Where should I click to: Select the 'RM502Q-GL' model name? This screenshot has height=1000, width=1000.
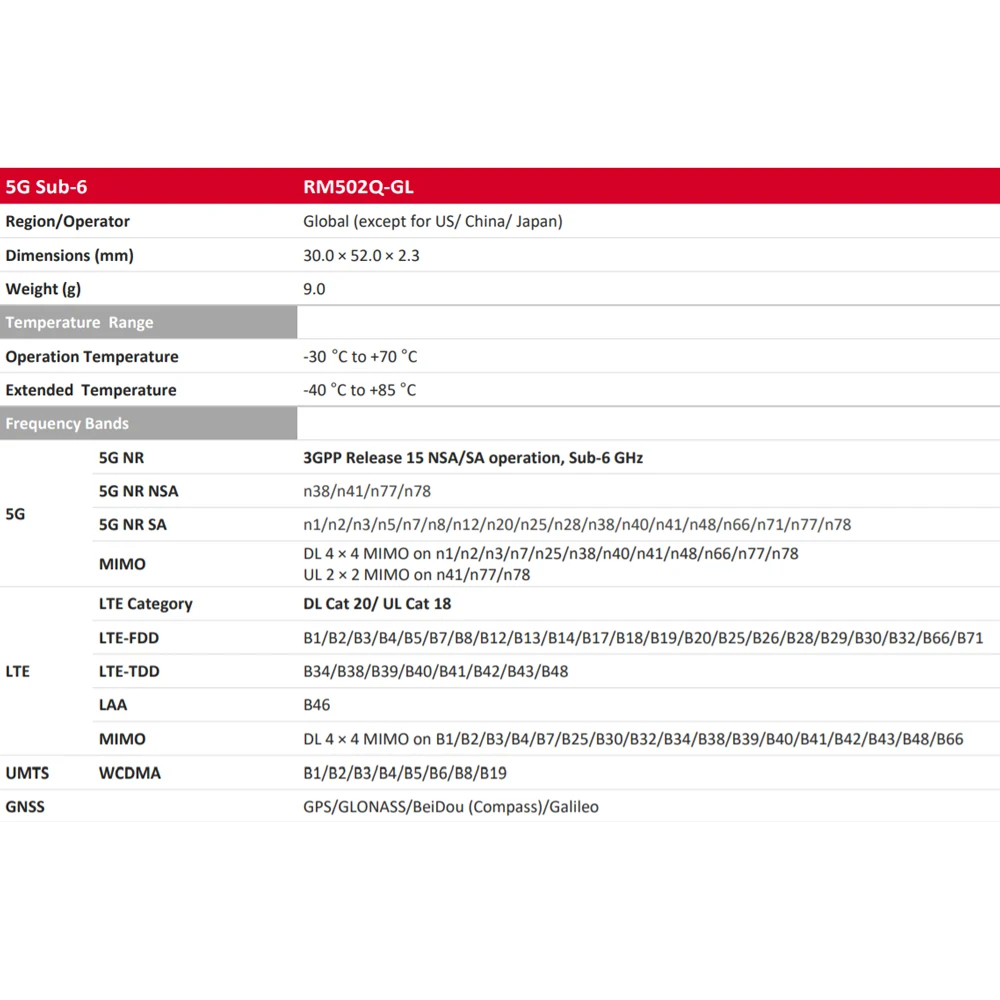tap(358, 187)
